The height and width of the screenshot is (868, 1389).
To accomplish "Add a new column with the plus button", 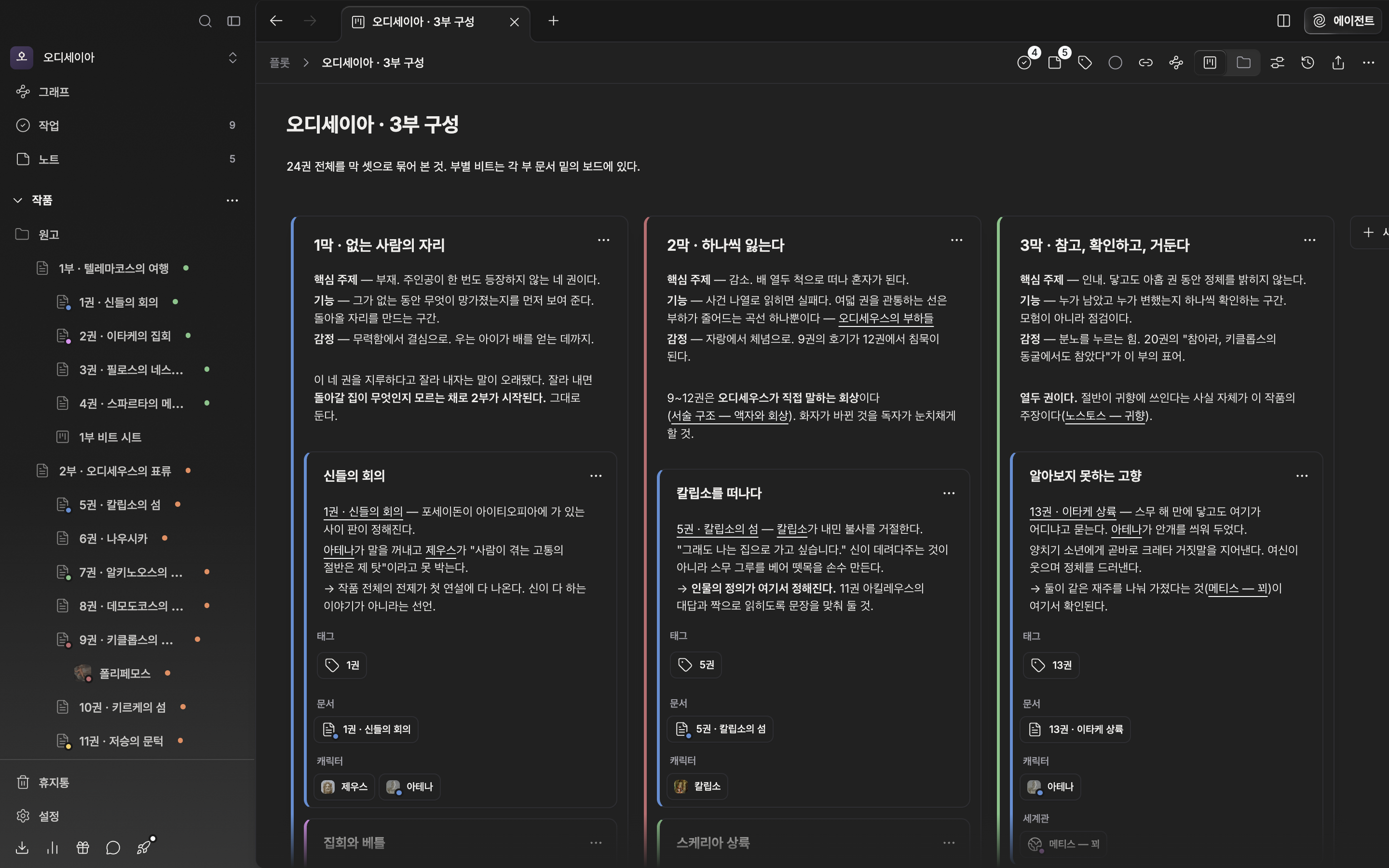I will point(1369,232).
